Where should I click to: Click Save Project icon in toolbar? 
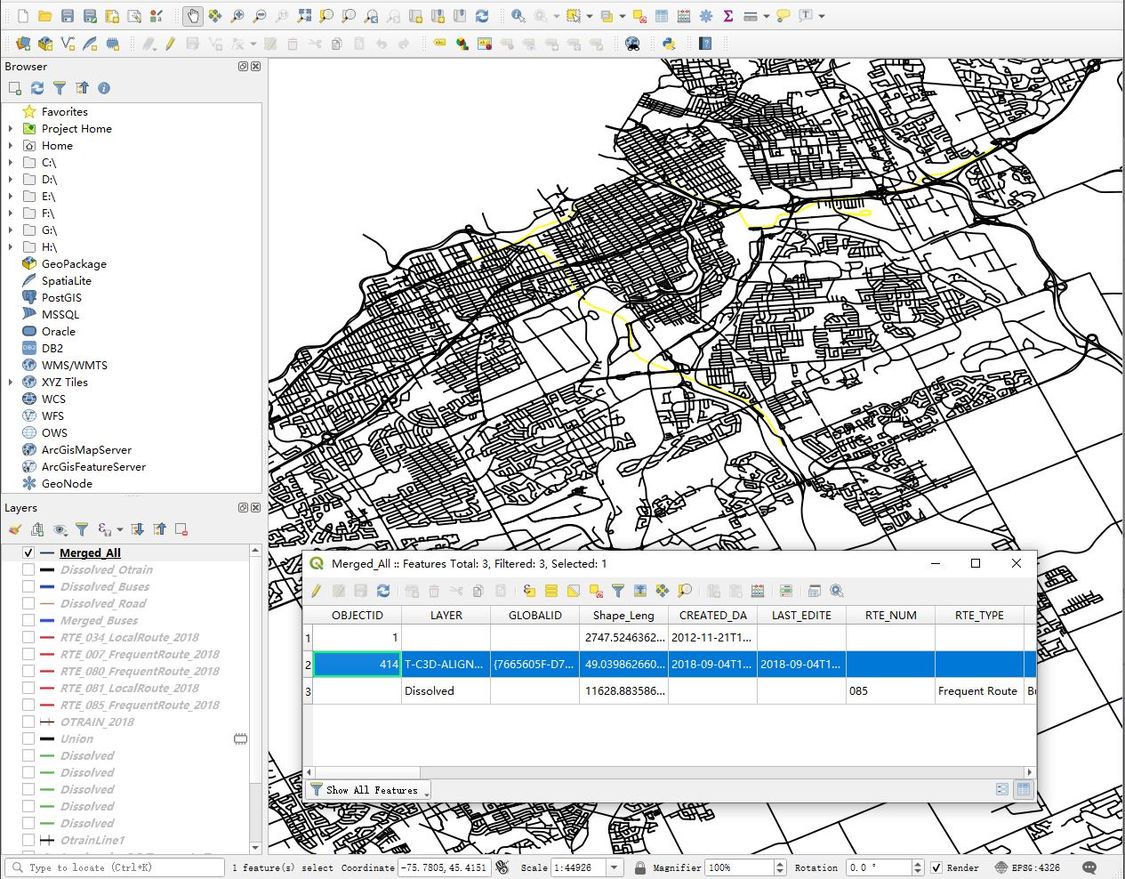coord(67,16)
